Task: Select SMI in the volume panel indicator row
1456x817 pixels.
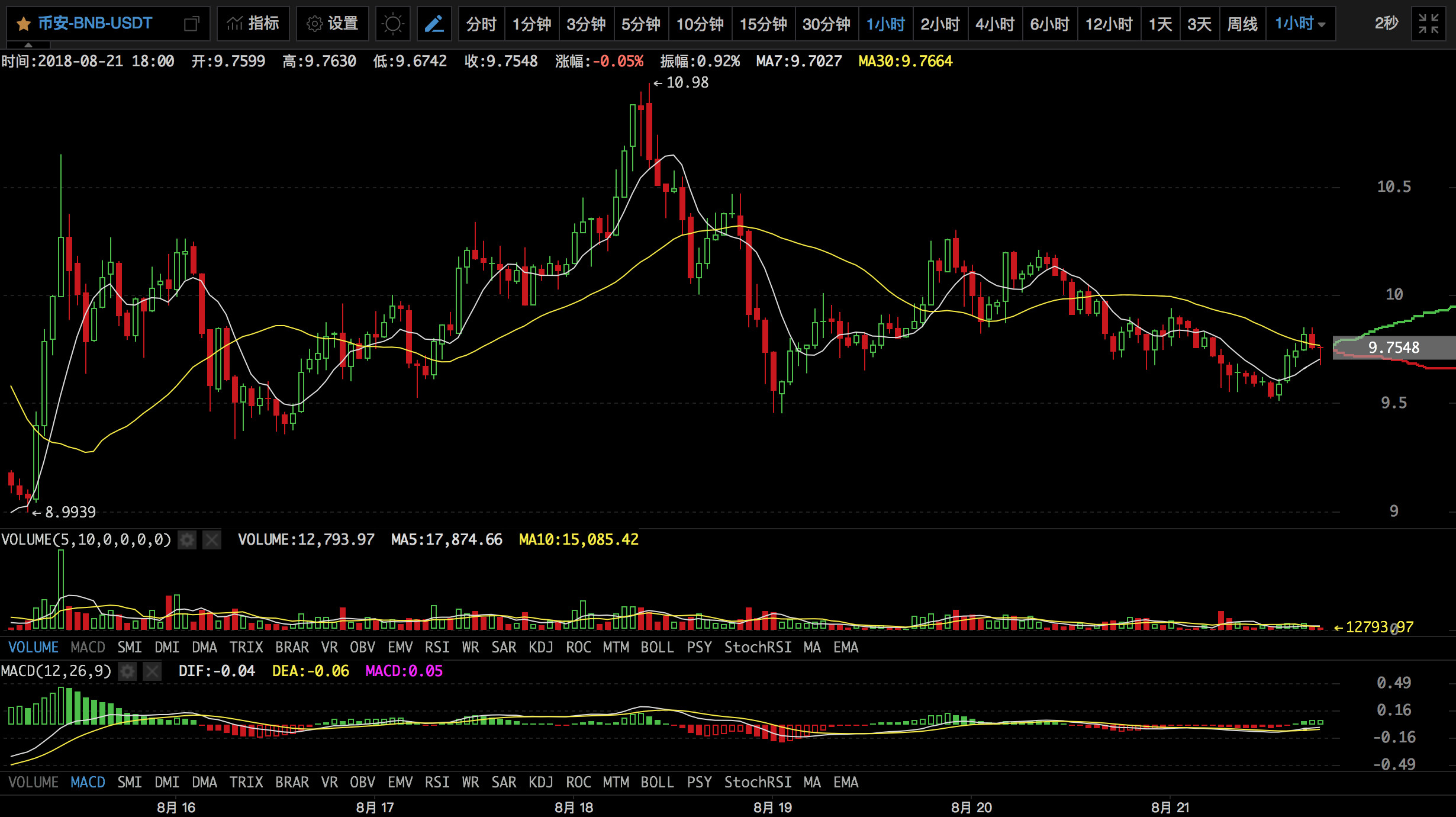Action: pos(130,647)
